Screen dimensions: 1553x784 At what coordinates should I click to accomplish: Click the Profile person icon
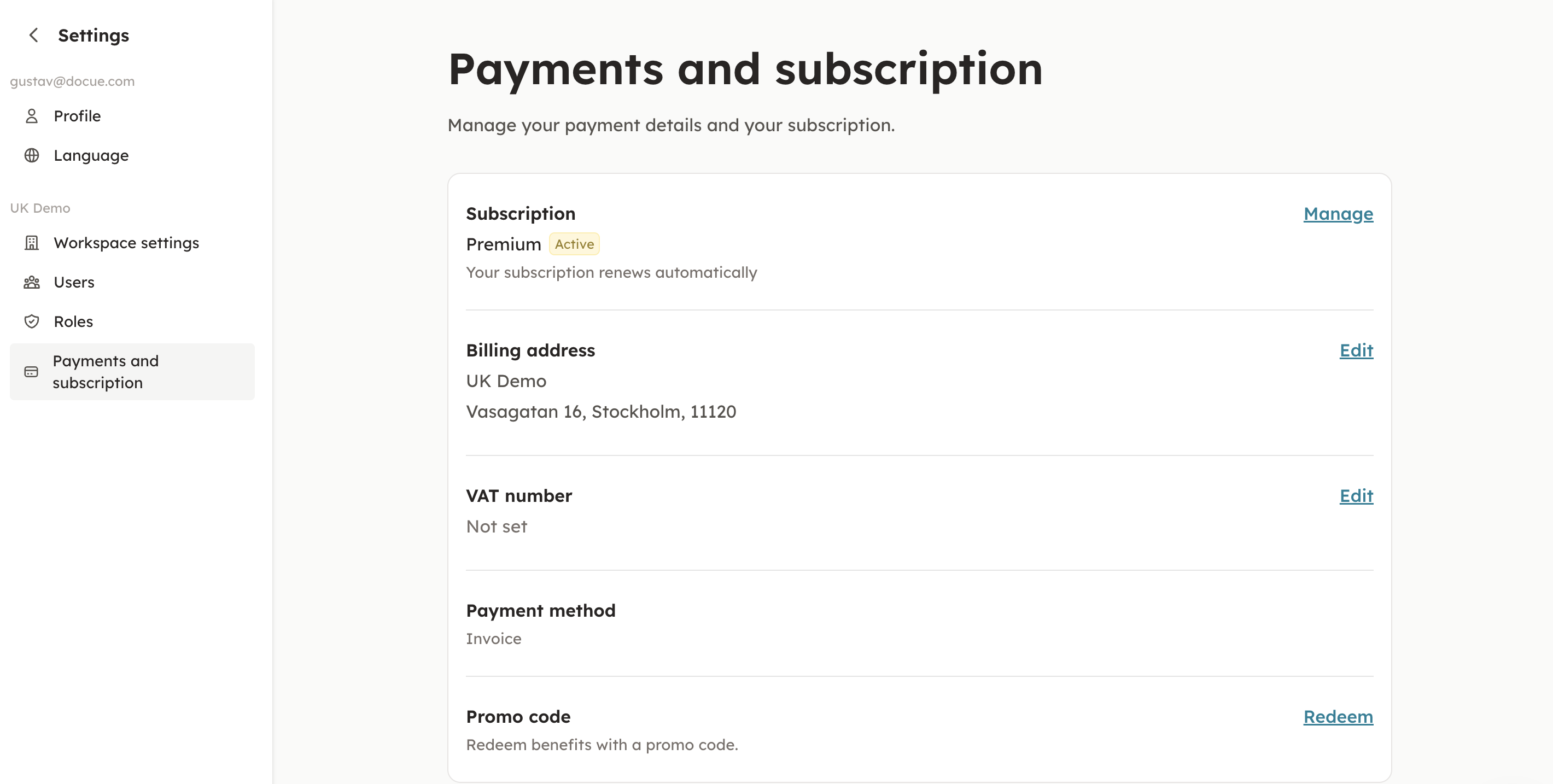tap(31, 116)
